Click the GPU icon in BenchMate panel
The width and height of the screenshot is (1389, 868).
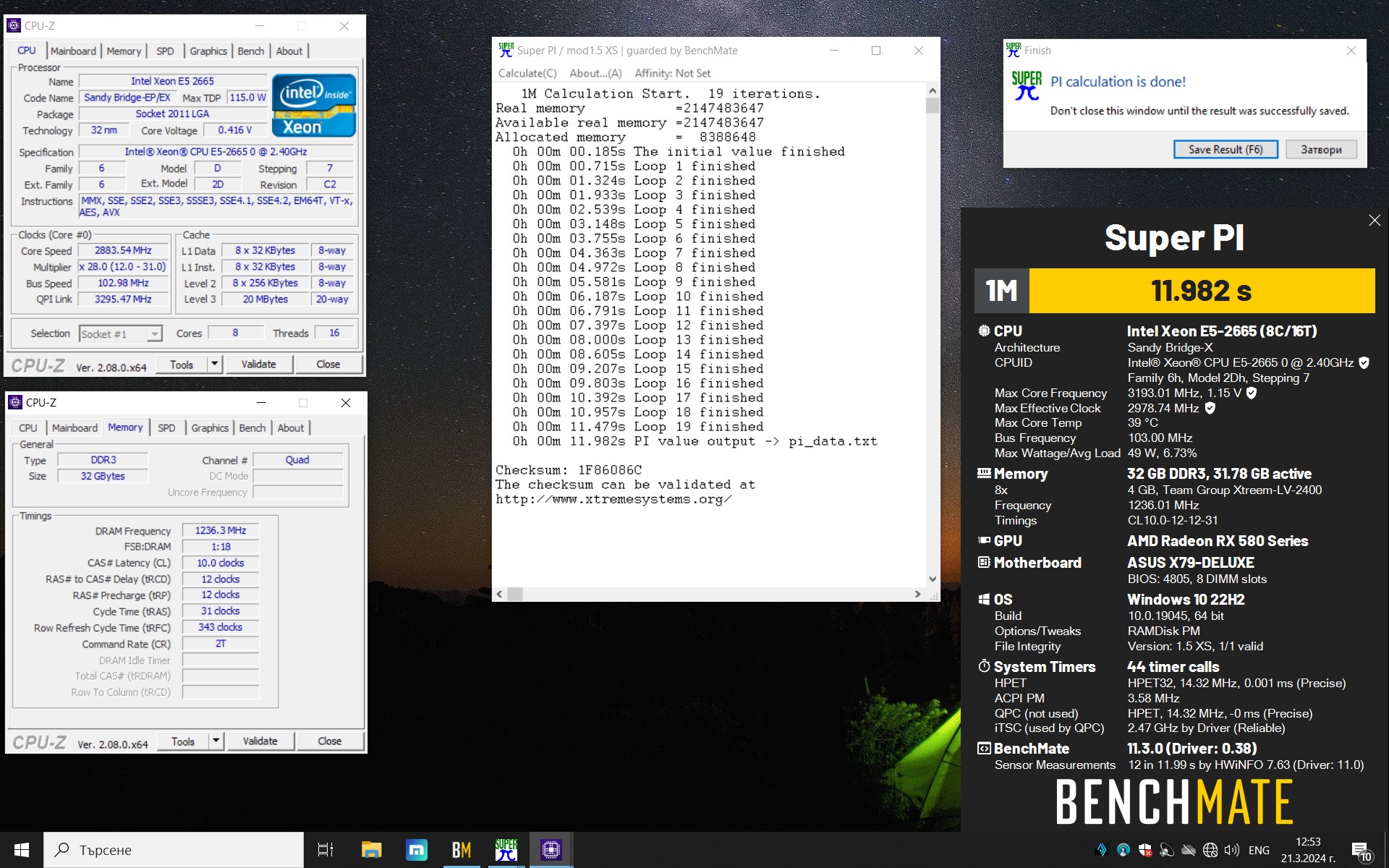coord(984,541)
